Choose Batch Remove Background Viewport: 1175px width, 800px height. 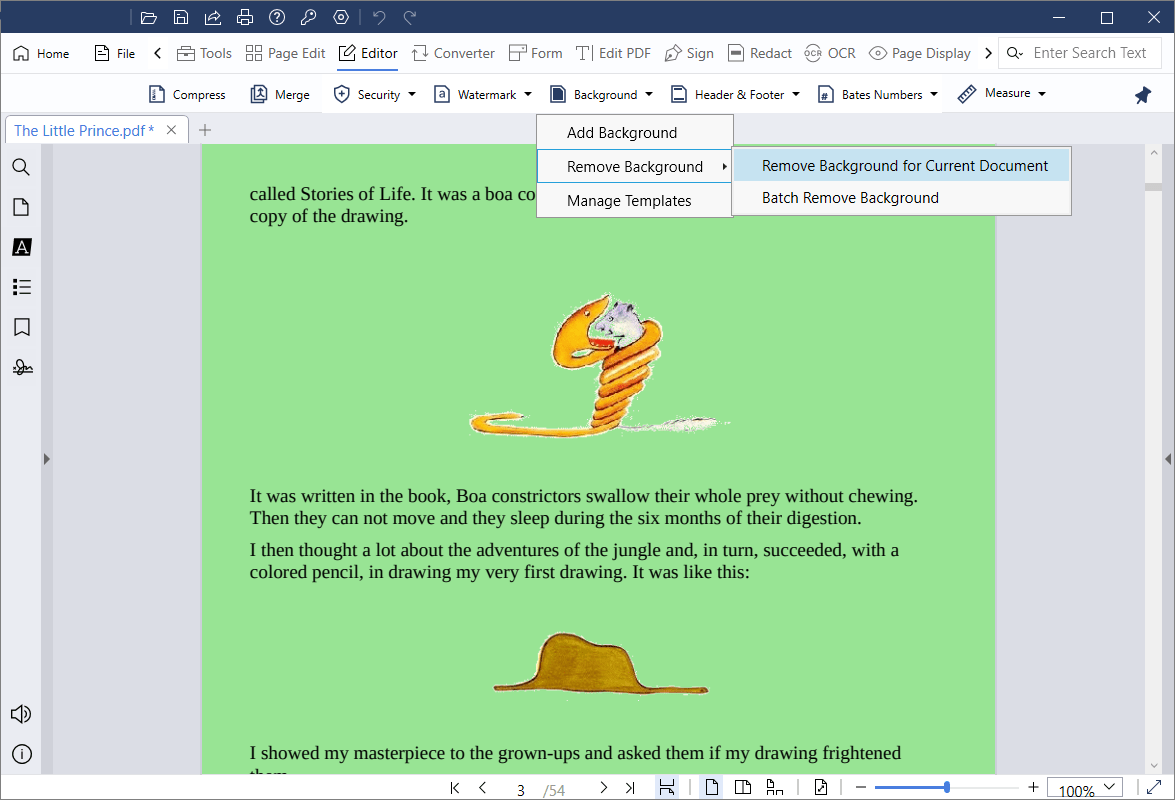pyautogui.click(x=901, y=198)
